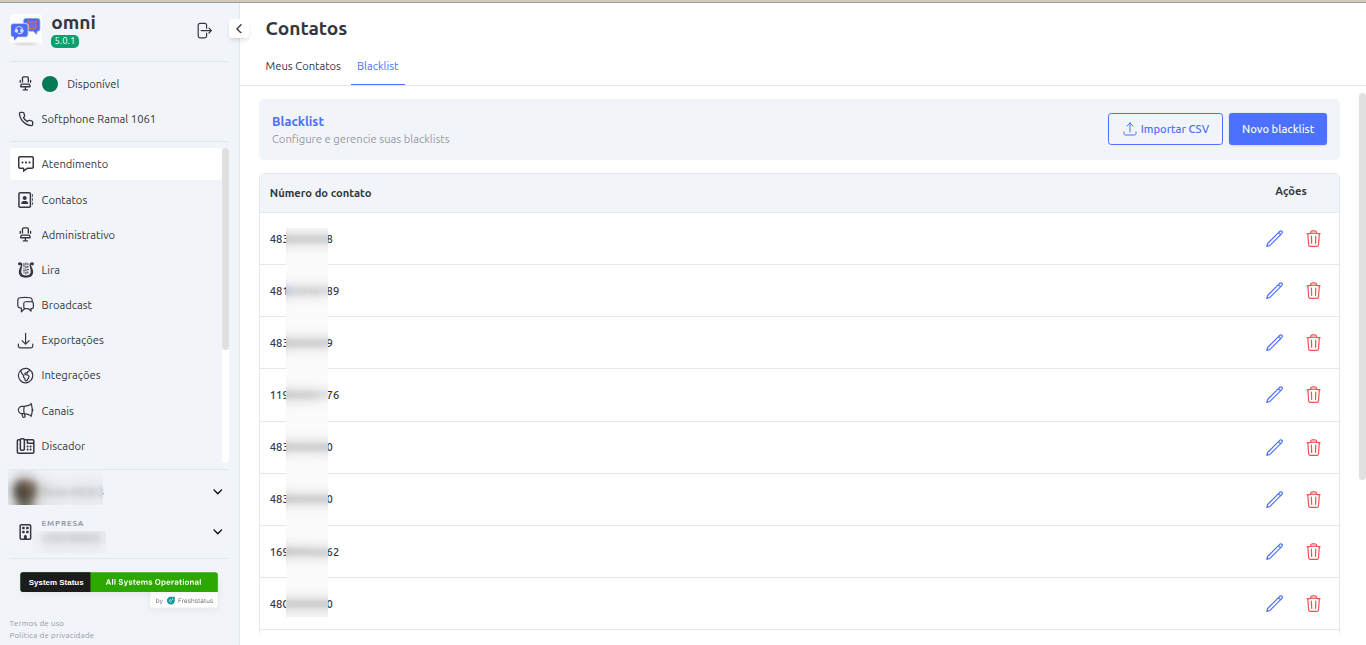The height and width of the screenshot is (645, 1366).
Task: Collapse the sidebar with the chevron button
Action: (239, 29)
